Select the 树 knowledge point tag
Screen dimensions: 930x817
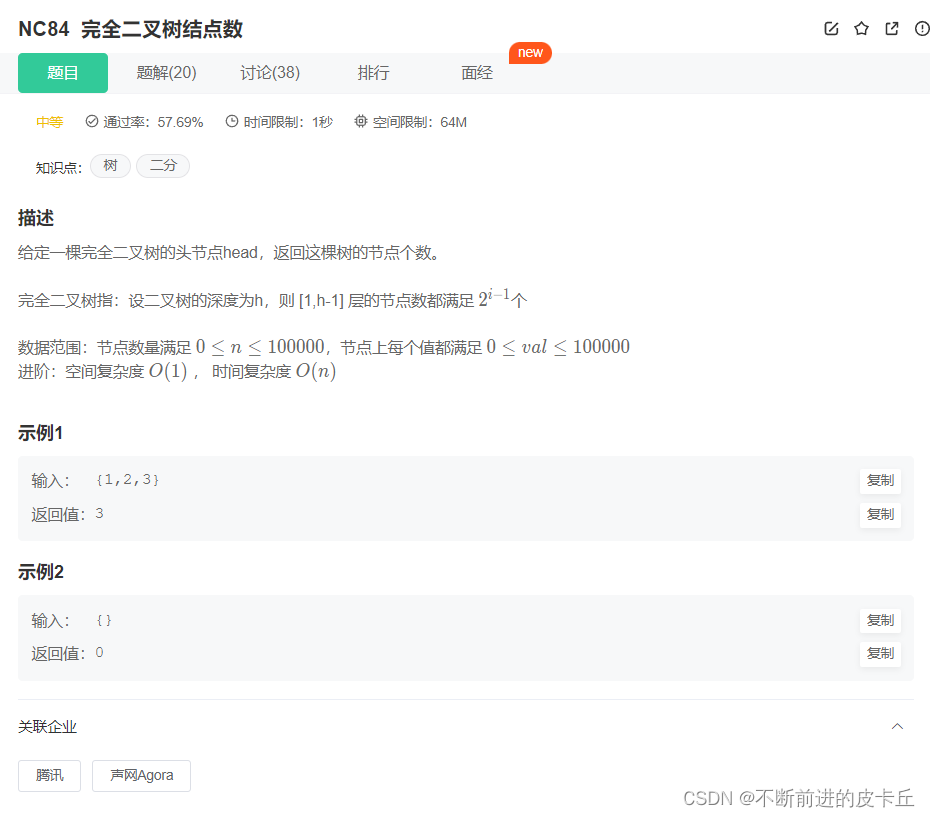[110, 166]
